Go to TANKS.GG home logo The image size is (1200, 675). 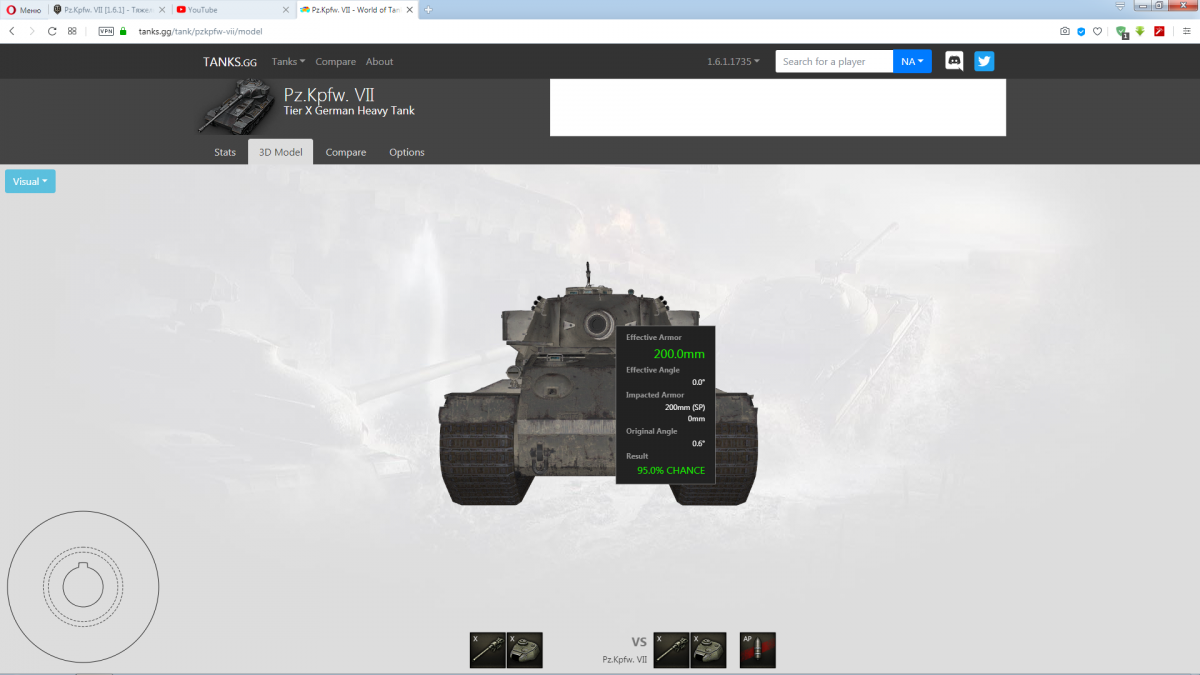[x=229, y=62]
